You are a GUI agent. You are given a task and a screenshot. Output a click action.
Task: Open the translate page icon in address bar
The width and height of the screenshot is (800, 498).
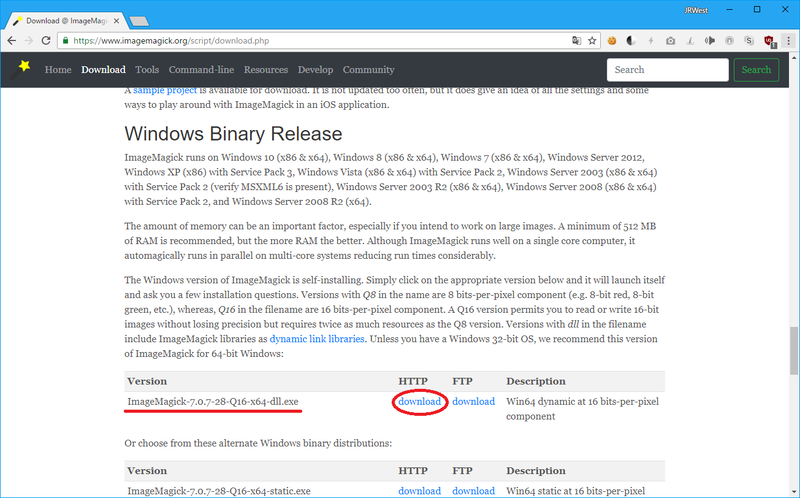[x=577, y=41]
